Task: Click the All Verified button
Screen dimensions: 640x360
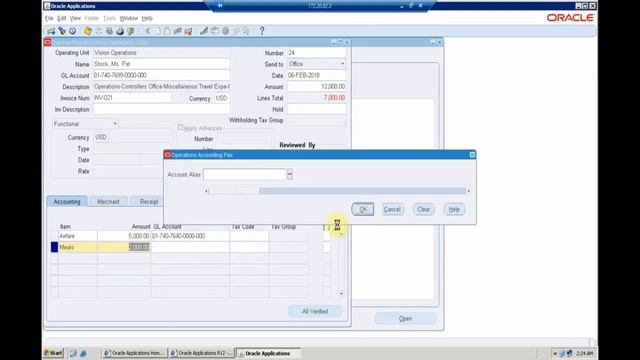Action: tap(315, 311)
